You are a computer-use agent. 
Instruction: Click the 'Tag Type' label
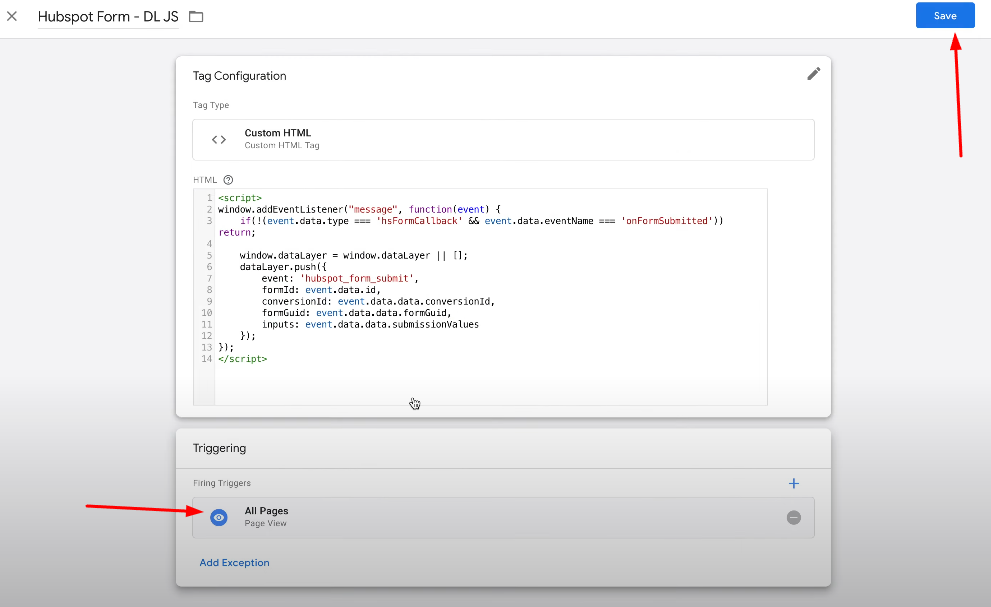click(211, 105)
